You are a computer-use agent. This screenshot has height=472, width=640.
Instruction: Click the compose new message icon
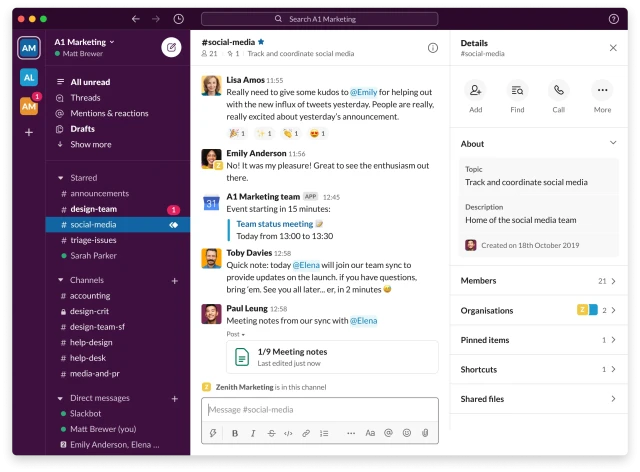click(171, 47)
